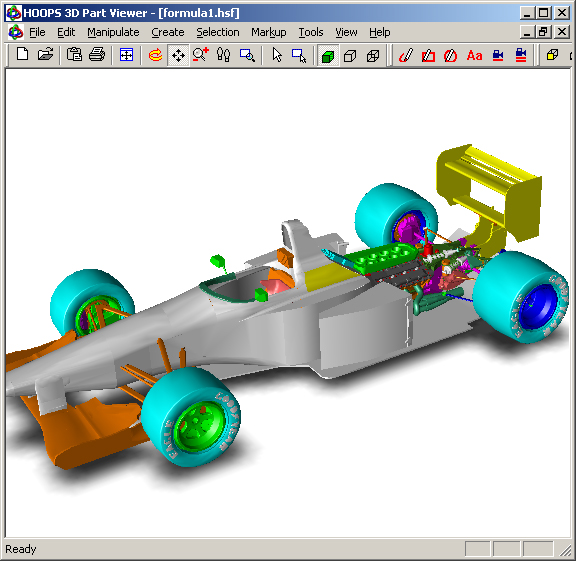
Task: Select the zoom magnifier tool
Action: 201,55
